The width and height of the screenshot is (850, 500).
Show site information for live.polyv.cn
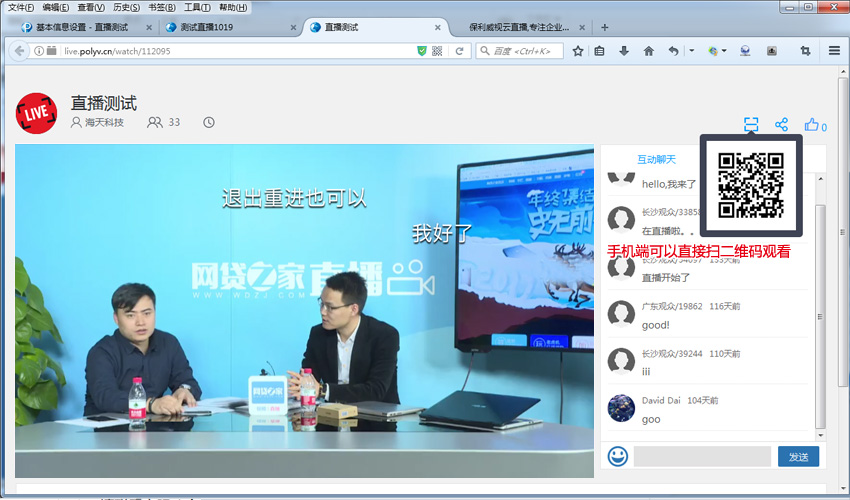click(x=39, y=51)
